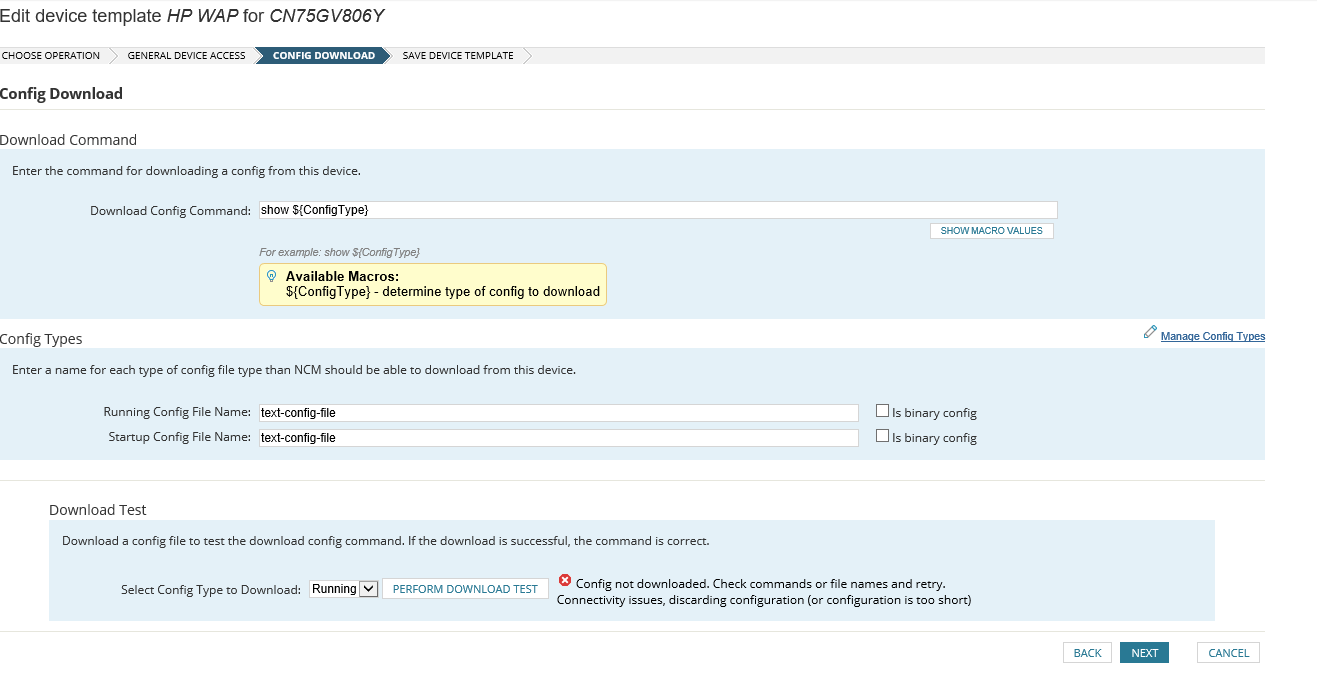This screenshot has height=673, width=1317.
Task: Click the '${ConfigType} - determine type' macro description
Action: pos(443,292)
